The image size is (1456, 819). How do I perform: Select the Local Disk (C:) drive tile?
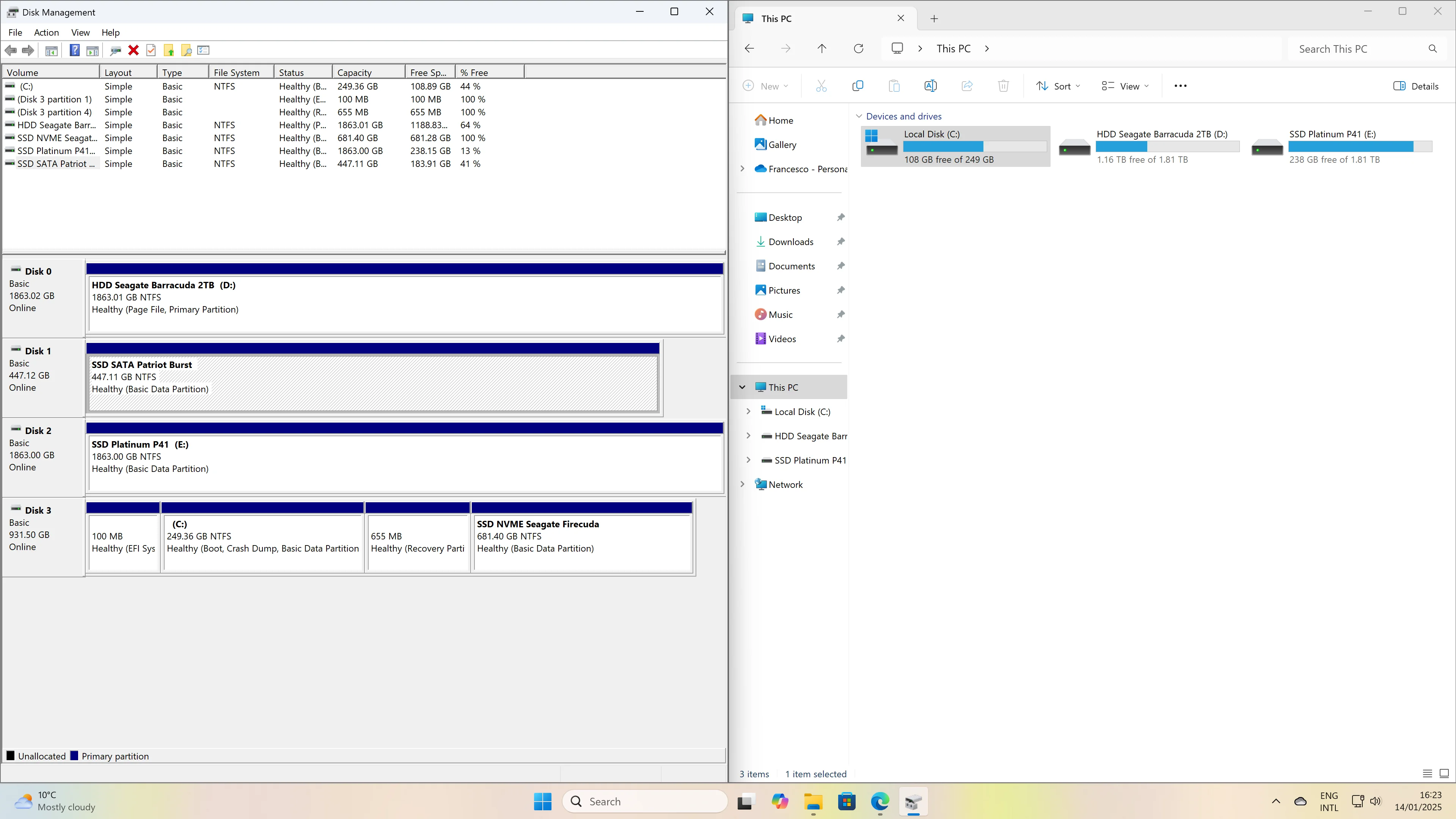[955, 146]
